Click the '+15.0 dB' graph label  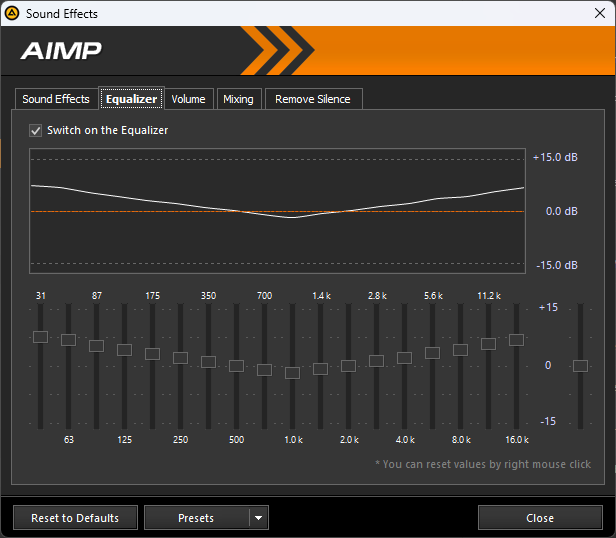(x=555, y=157)
